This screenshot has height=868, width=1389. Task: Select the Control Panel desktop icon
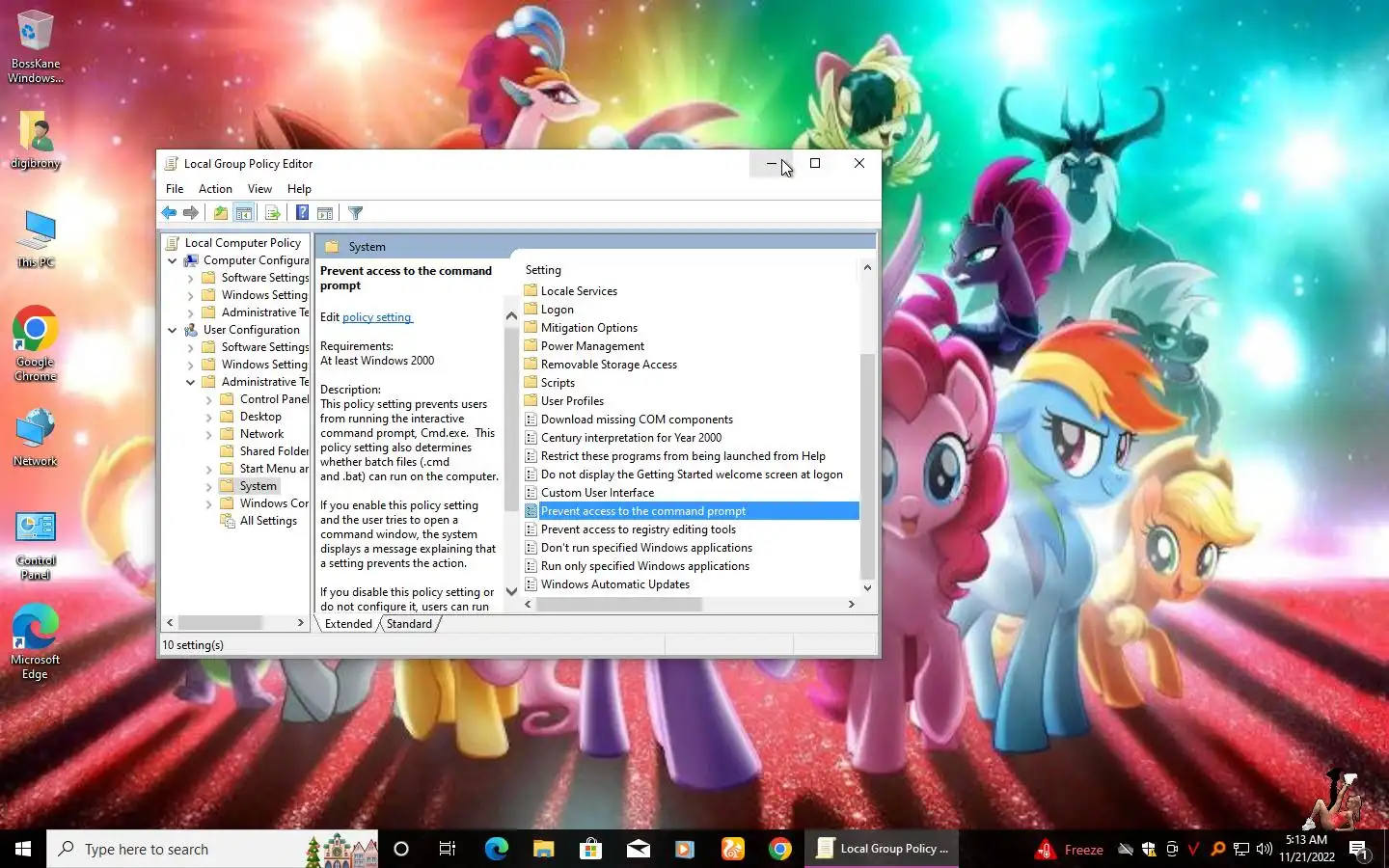35,545
